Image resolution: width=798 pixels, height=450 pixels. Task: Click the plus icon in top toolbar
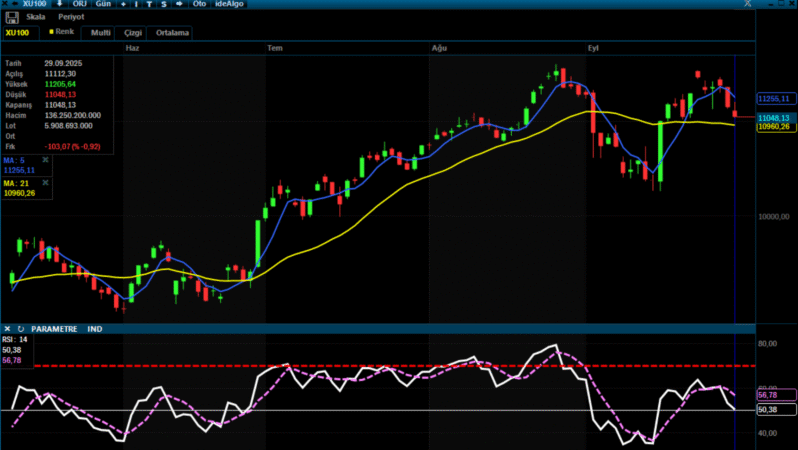click(123, 5)
